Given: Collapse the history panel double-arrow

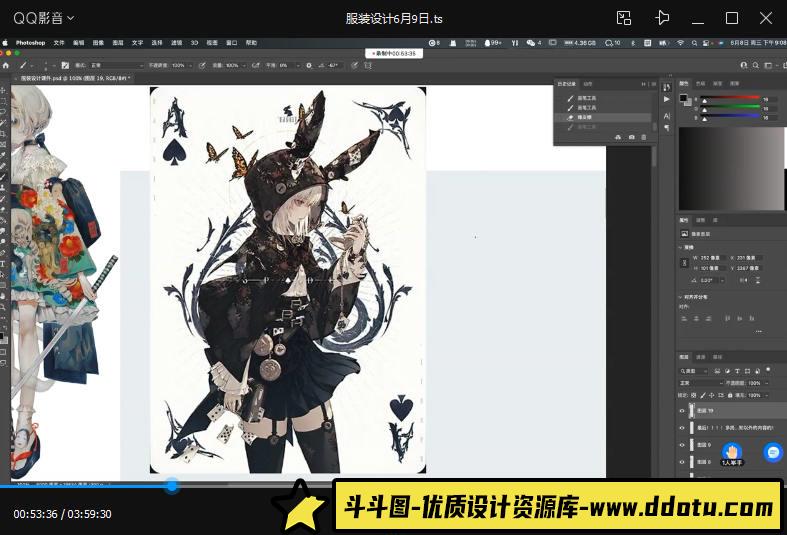Looking at the screenshot, I should tap(643, 84).
